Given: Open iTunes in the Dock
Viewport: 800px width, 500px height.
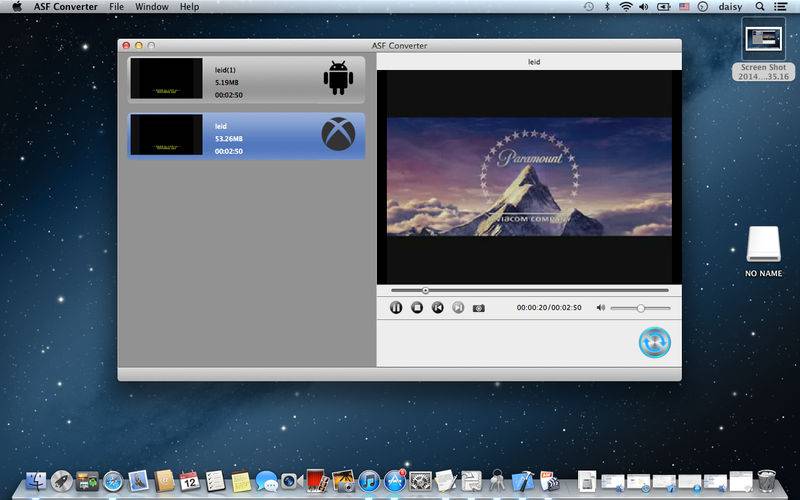Looking at the screenshot, I should coord(369,481).
